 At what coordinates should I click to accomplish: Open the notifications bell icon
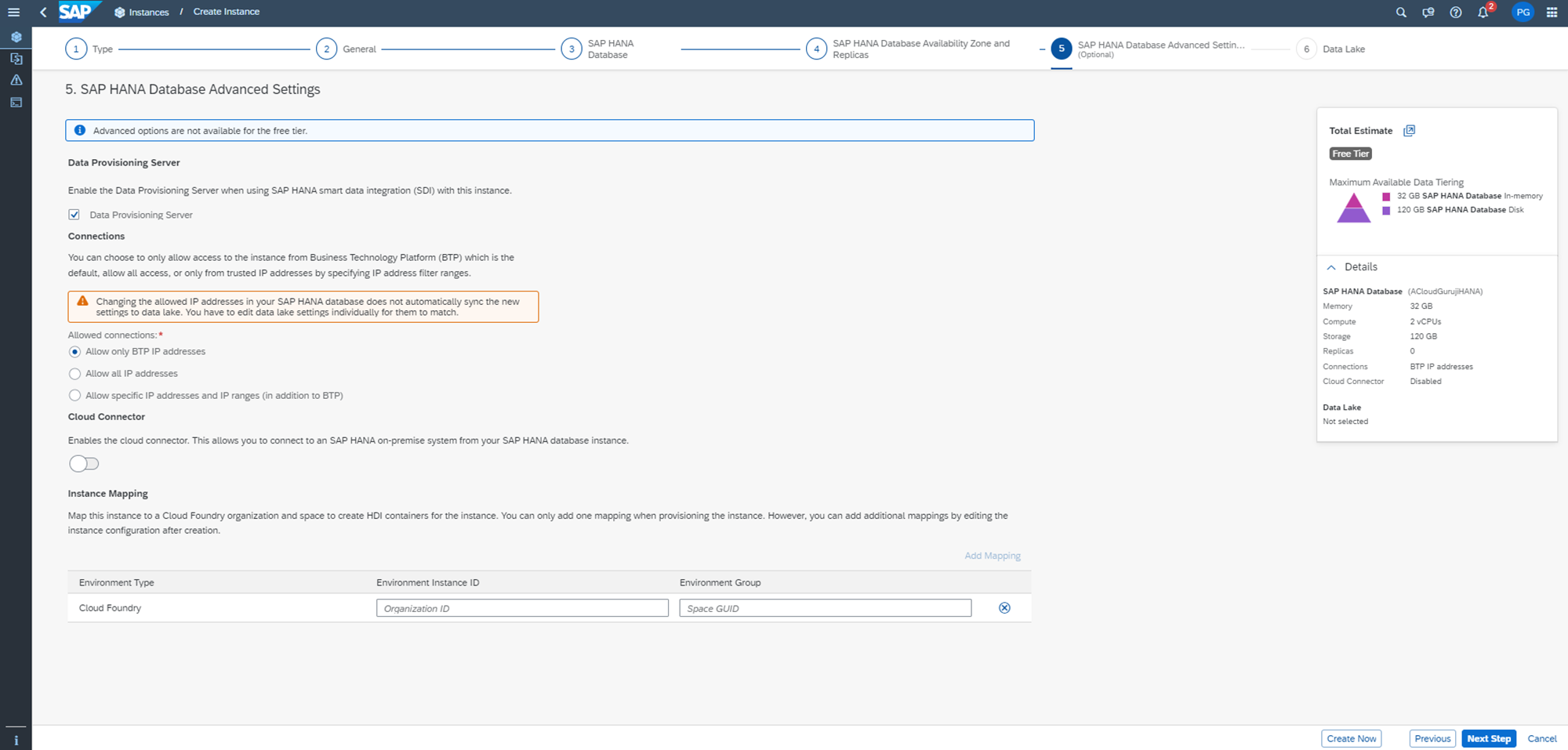(1483, 13)
